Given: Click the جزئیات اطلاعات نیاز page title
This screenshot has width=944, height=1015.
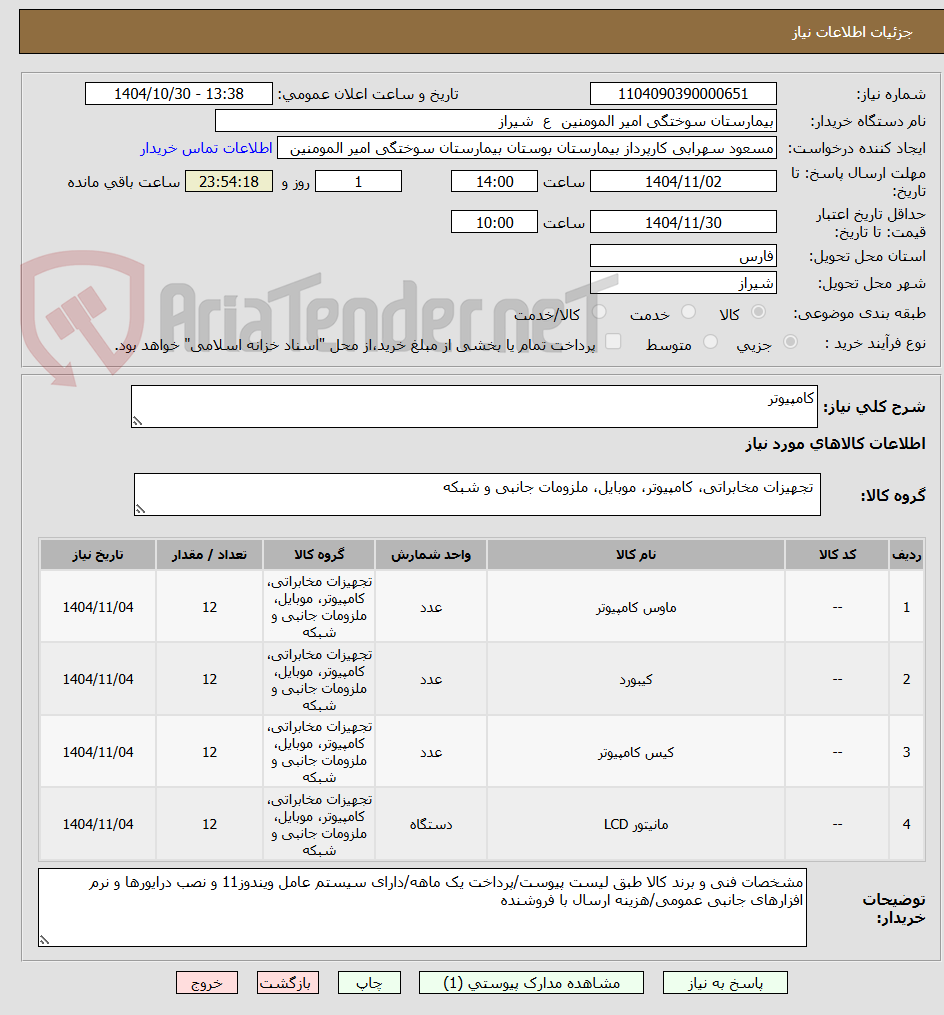Looking at the screenshot, I should (852, 32).
